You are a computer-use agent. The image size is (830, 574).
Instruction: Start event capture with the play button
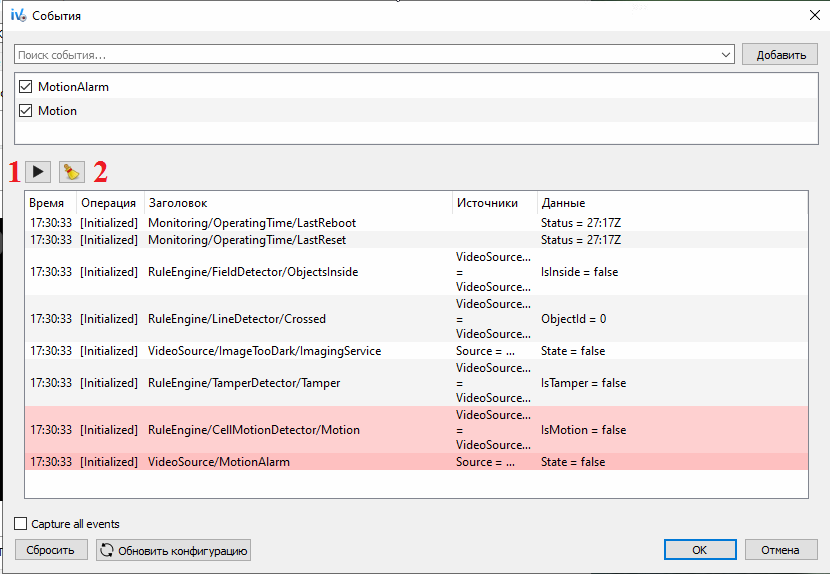[x=38, y=172]
